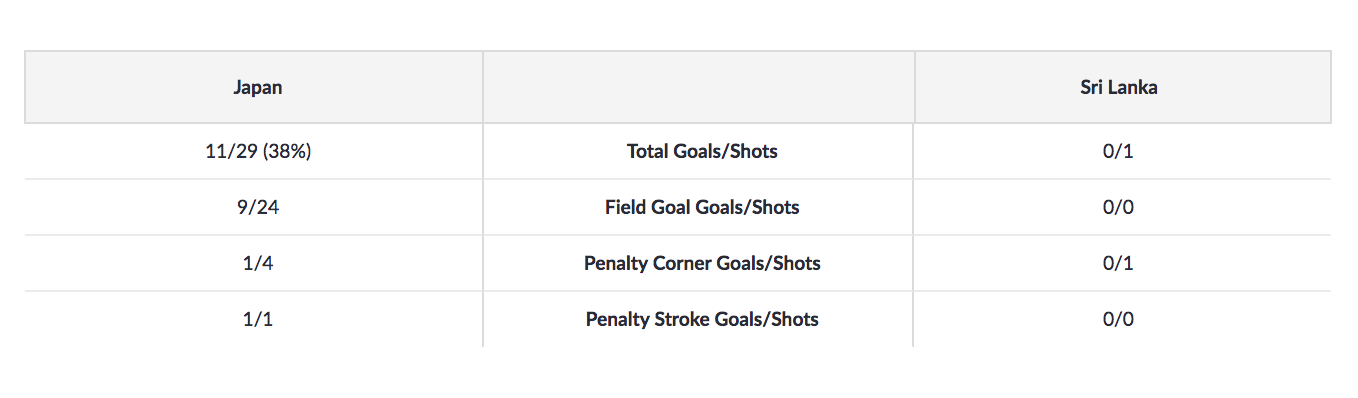1358x398 pixels.
Task: Click the (38%) percentage in Japan's total
Action: [x=285, y=152]
